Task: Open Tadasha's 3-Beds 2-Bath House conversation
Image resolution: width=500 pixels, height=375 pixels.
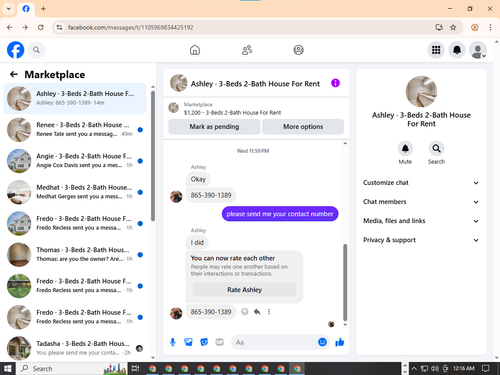Action: coord(75,348)
